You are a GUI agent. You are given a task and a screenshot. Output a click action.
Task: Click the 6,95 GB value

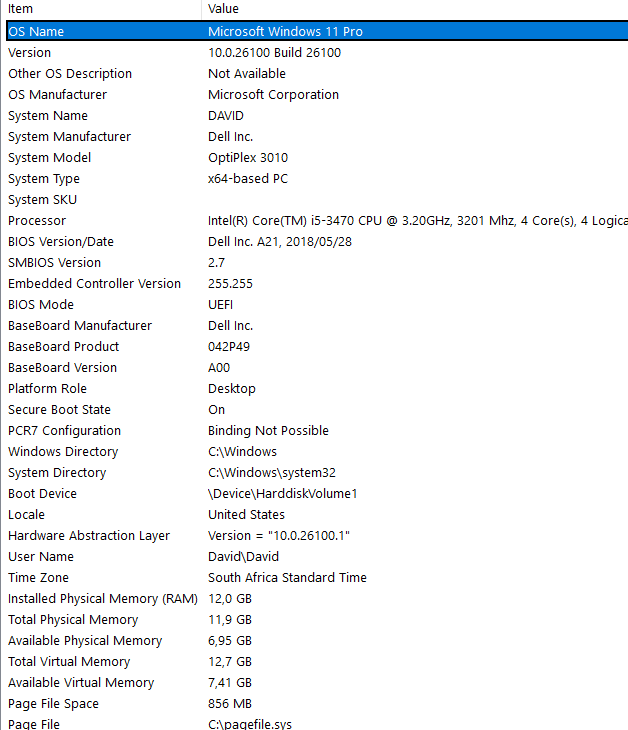pos(230,640)
